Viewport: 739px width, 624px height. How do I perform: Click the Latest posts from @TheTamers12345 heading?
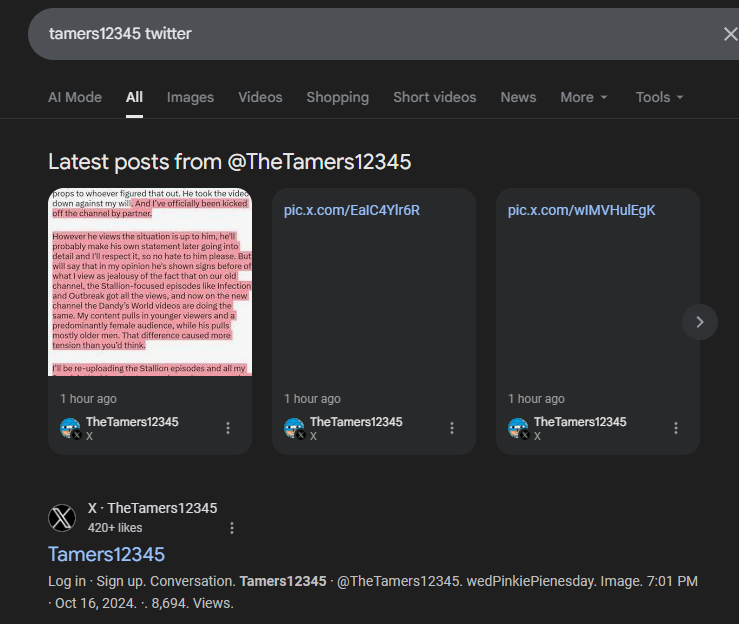pyautogui.click(x=230, y=162)
